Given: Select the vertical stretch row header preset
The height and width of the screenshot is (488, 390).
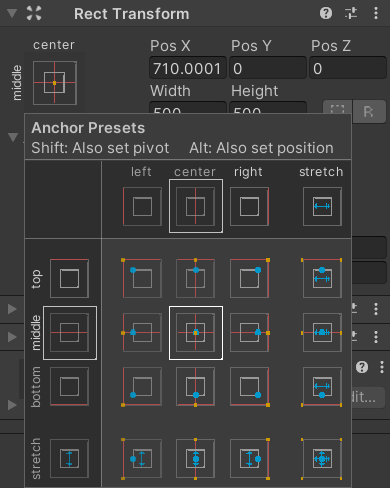Looking at the screenshot, I should pyautogui.click(x=69, y=459).
